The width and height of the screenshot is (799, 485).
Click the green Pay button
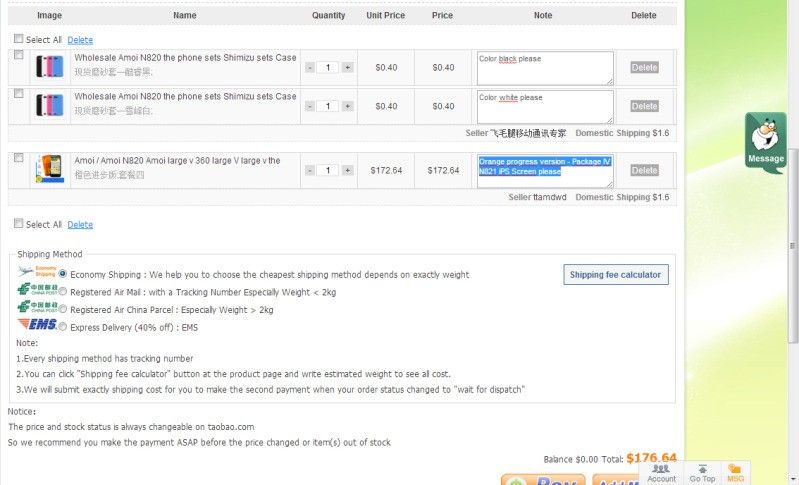[x=543, y=480]
